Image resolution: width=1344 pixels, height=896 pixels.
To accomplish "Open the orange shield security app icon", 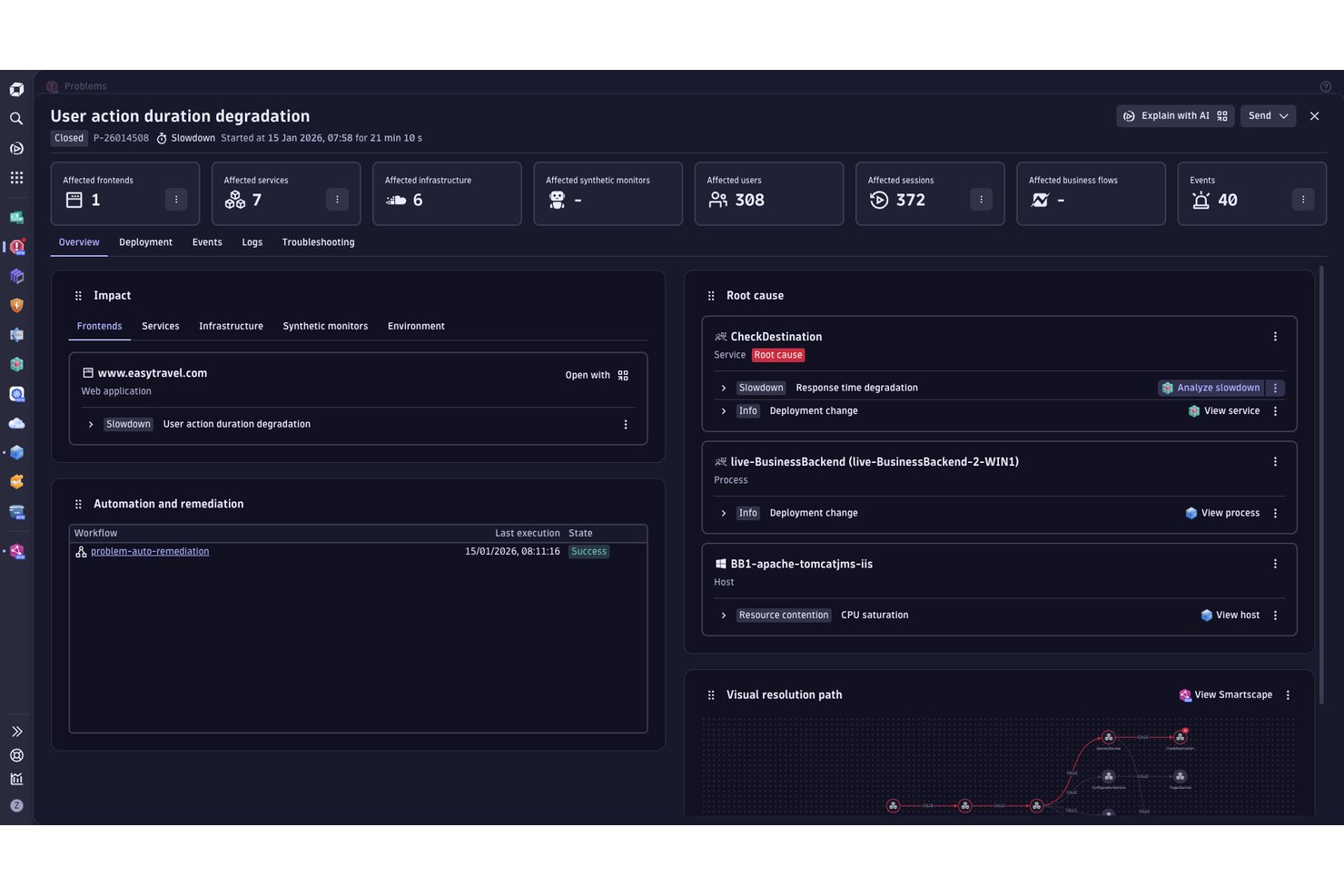I will tap(16, 306).
